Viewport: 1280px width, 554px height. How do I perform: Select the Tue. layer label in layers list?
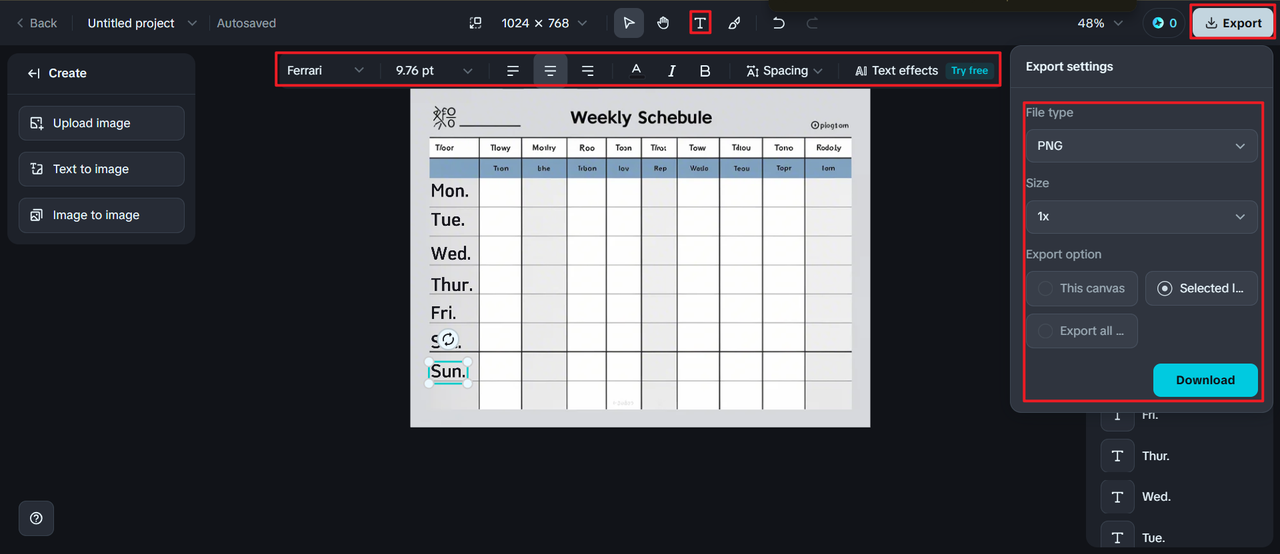click(1154, 538)
